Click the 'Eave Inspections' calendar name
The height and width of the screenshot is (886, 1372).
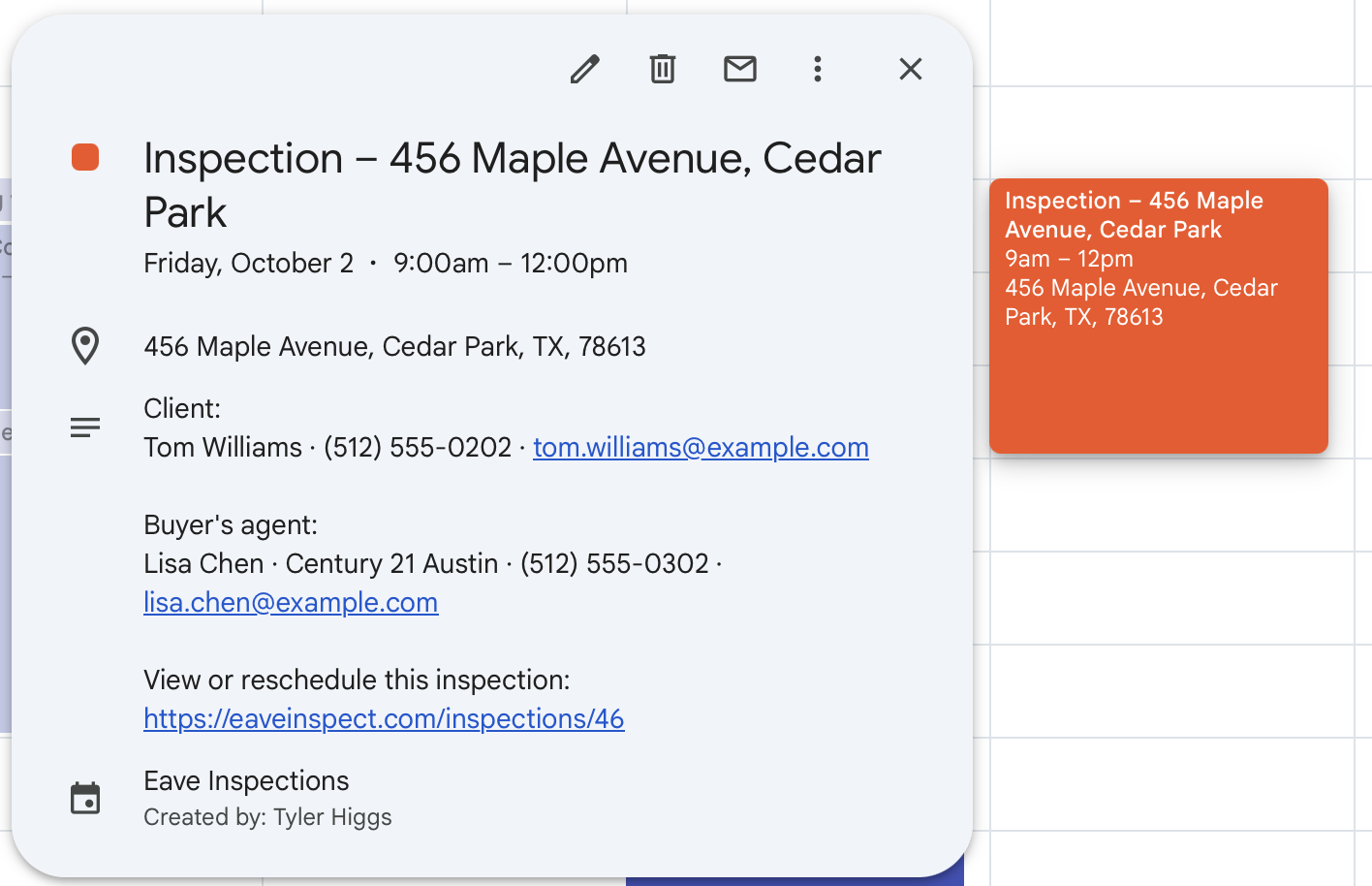pos(246,780)
